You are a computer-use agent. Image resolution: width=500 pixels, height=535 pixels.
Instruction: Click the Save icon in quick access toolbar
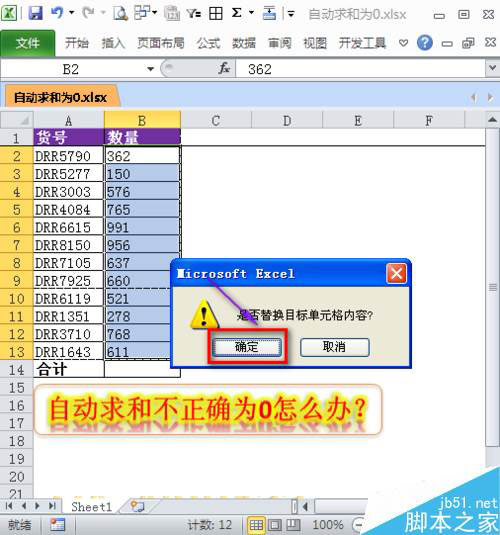pyautogui.click(x=35, y=13)
